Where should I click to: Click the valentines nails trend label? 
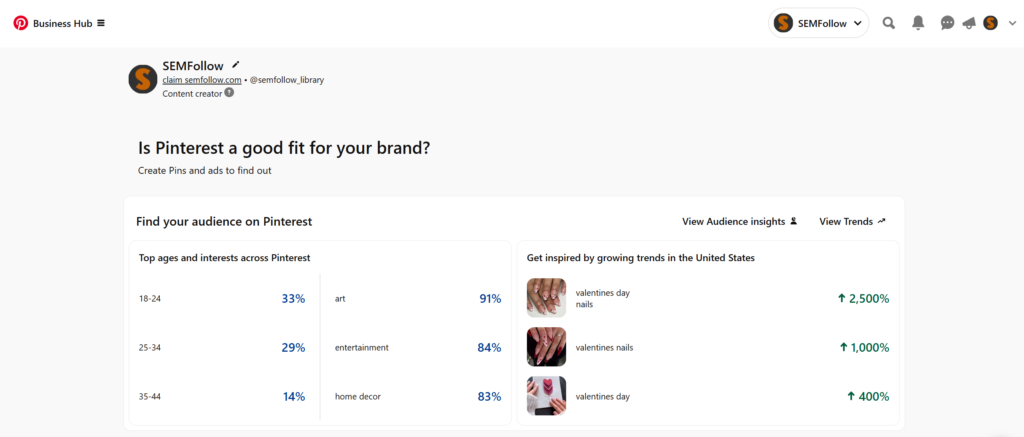coord(604,348)
